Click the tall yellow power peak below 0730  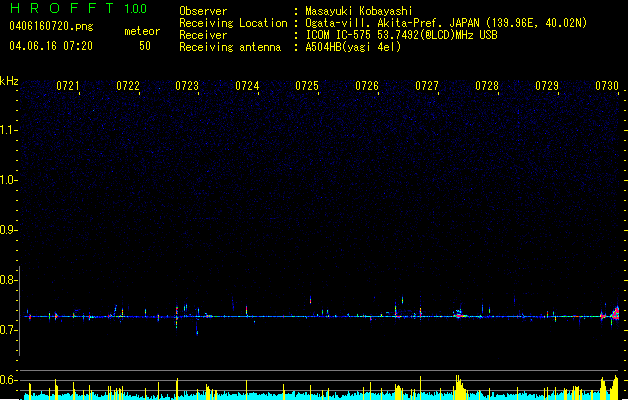(615, 387)
